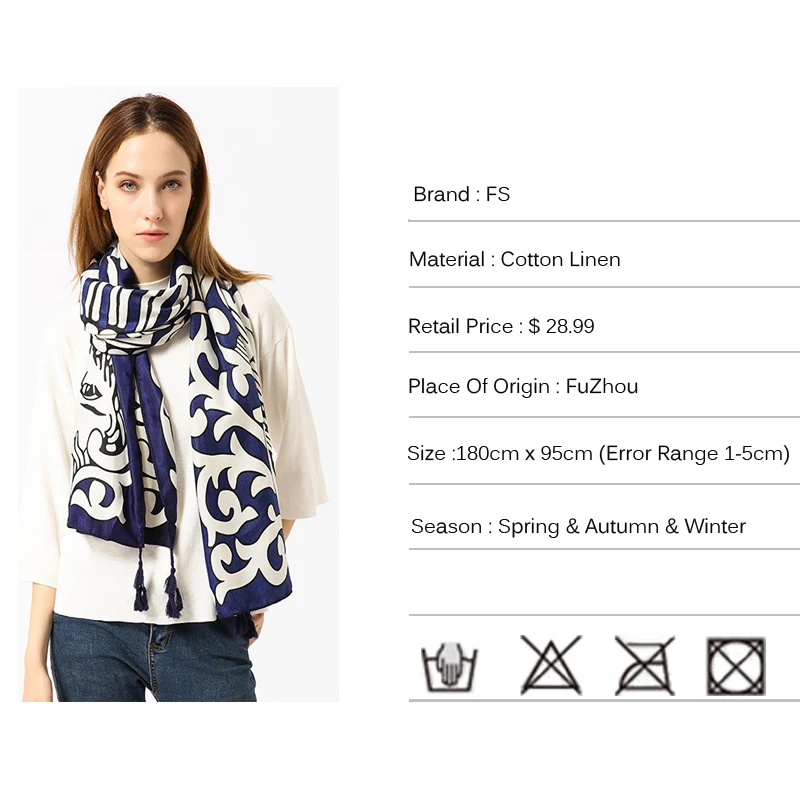Screen dimensions: 800x800
Task: Click the do not tumble dry icon
Action: pyautogui.click(x=736, y=666)
